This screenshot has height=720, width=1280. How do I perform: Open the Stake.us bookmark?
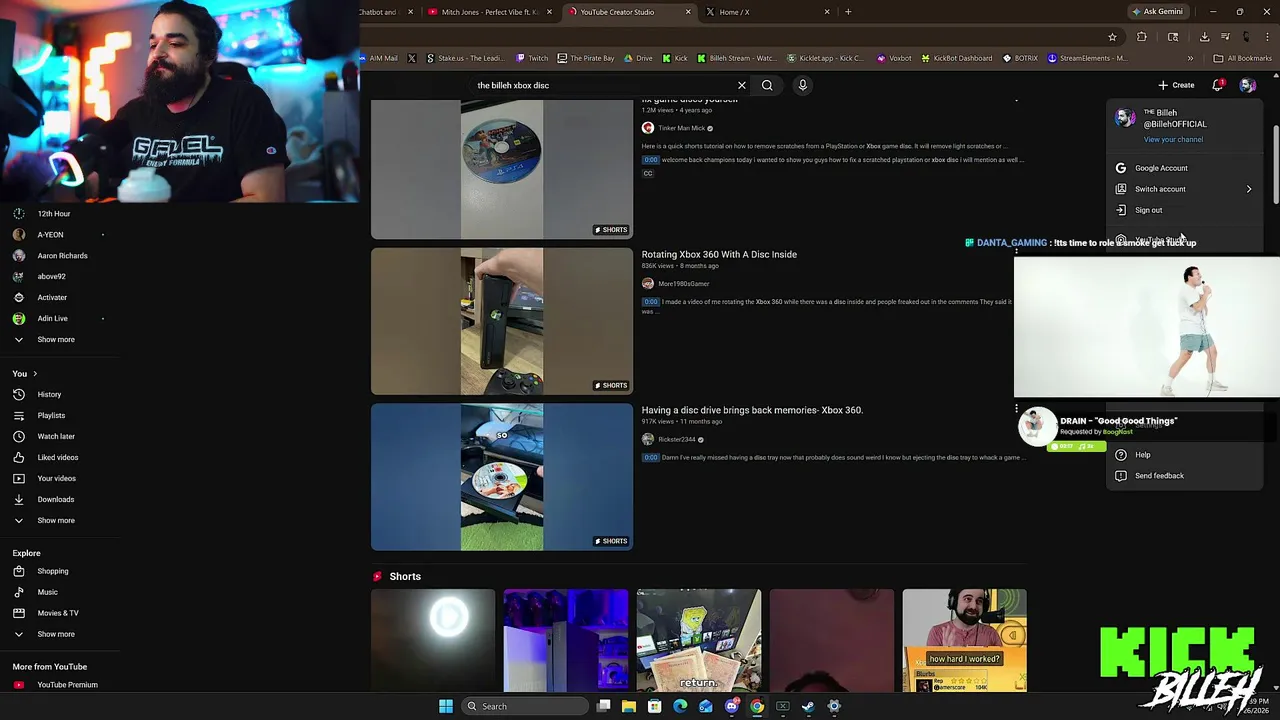[x=465, y=58]
